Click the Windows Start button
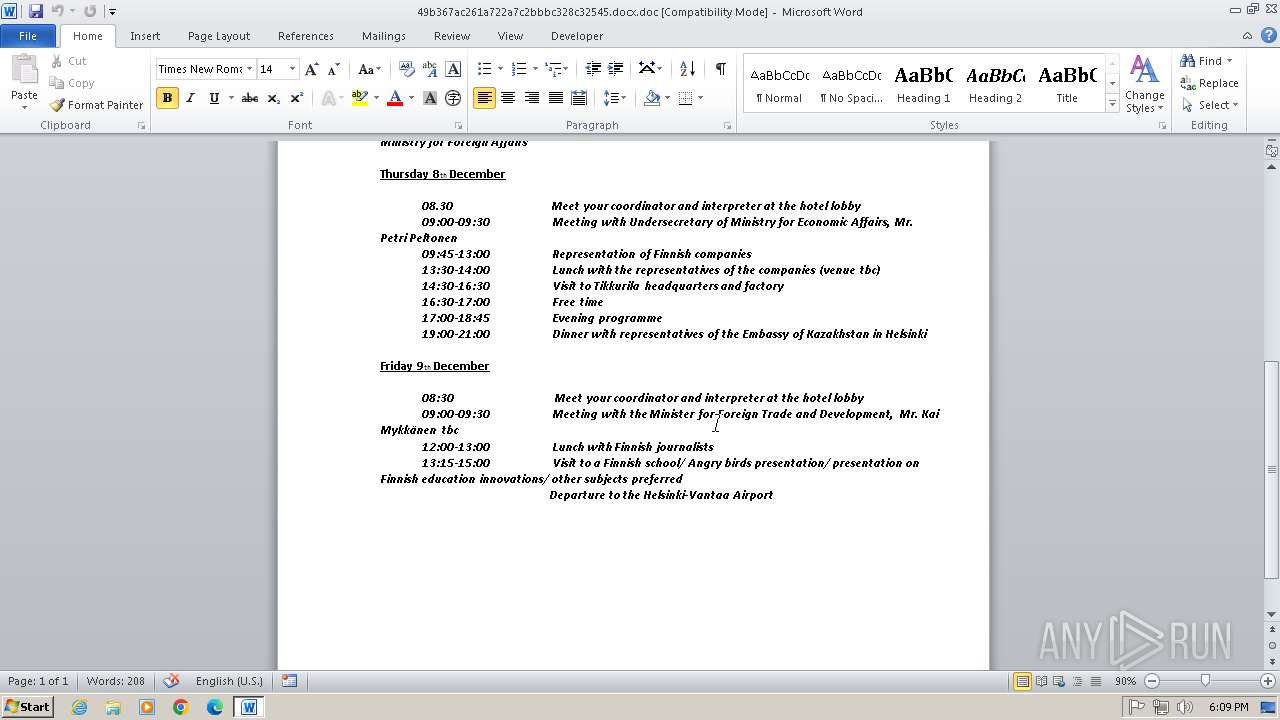 pos(28,707)
